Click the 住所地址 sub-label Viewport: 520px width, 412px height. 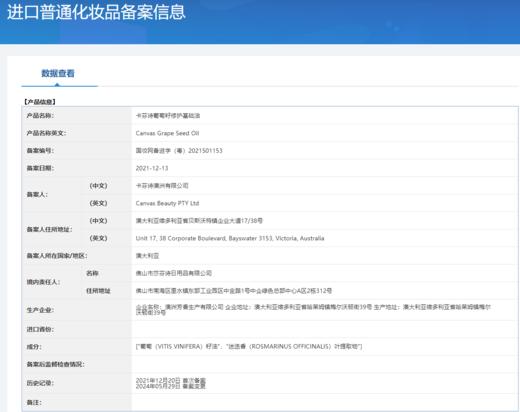click(x=98, y=291)
